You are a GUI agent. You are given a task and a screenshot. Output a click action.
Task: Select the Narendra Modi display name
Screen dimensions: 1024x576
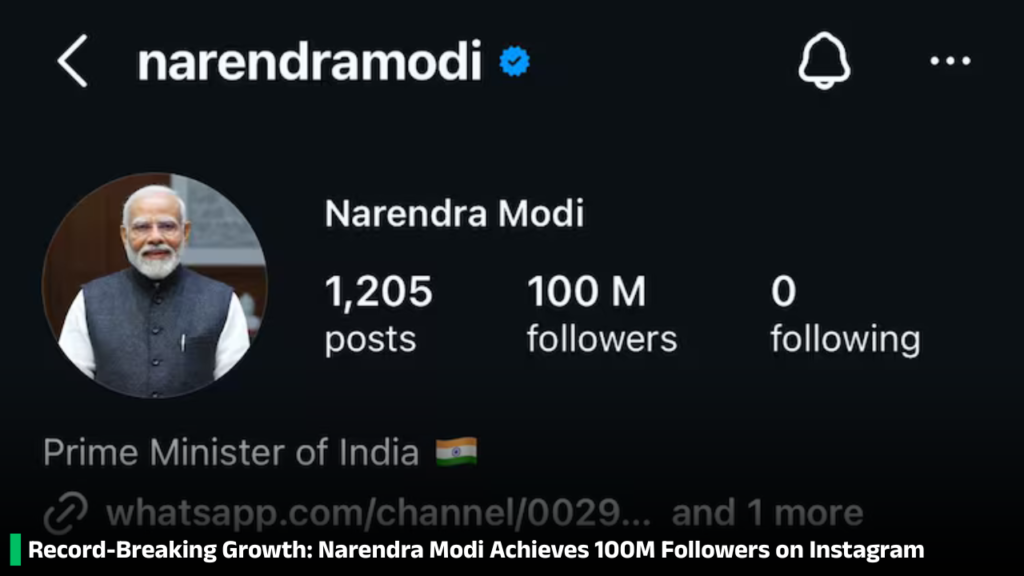[x=454, y=214]
